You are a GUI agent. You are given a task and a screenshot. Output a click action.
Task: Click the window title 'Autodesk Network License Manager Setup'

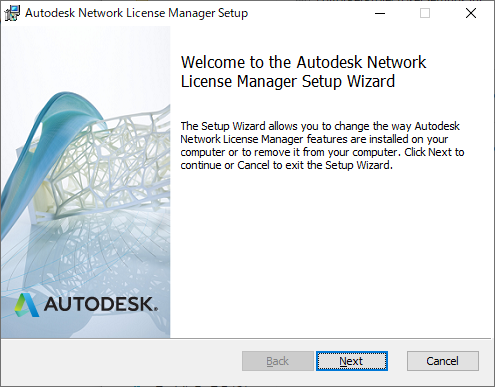136,13
